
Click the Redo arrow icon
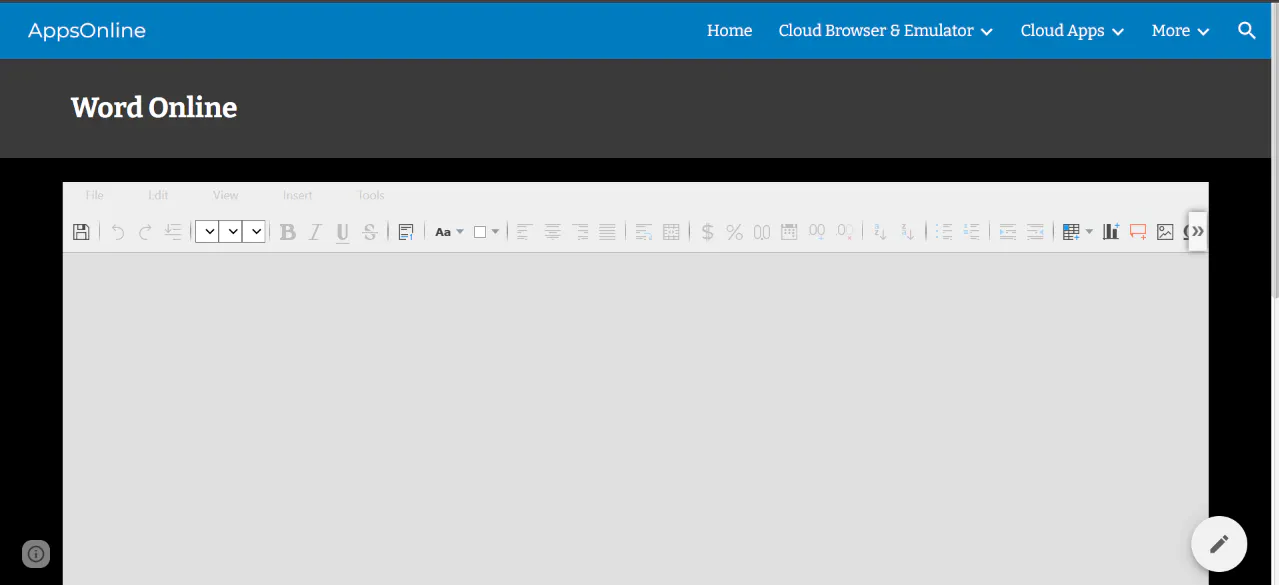(145, 232)
